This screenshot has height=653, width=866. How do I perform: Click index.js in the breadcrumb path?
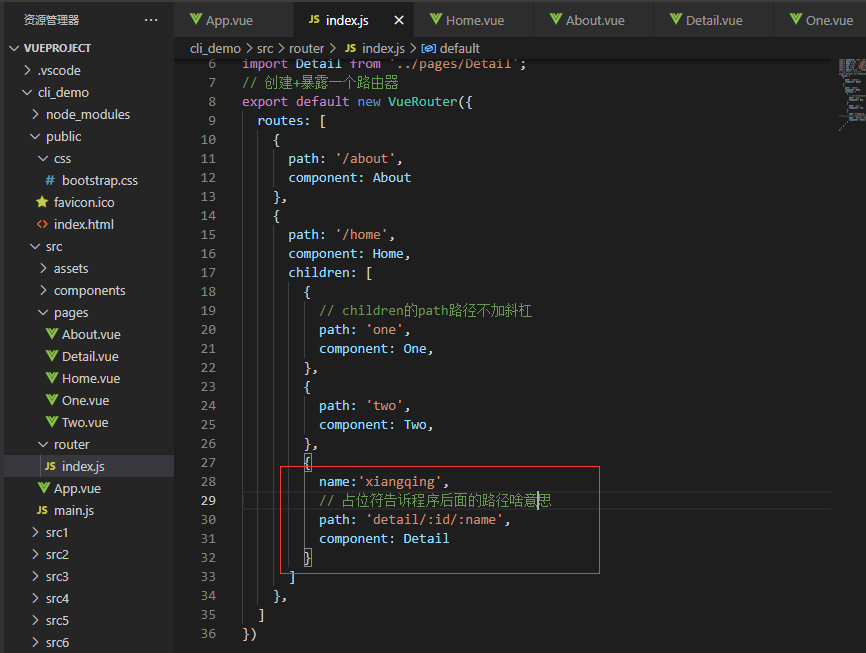coord(383,49)
